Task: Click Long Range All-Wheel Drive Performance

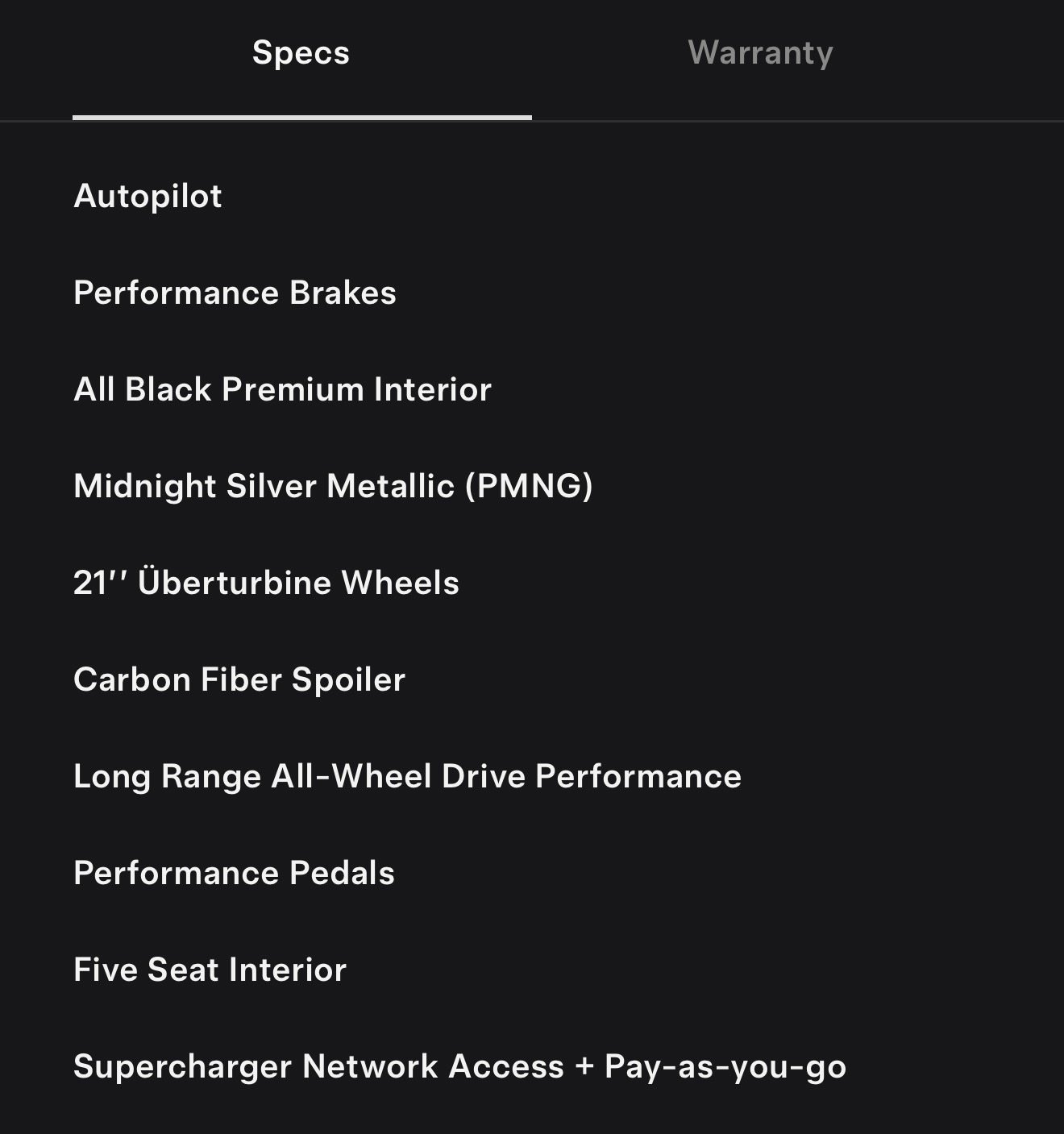Action: [x=407, y=776]
